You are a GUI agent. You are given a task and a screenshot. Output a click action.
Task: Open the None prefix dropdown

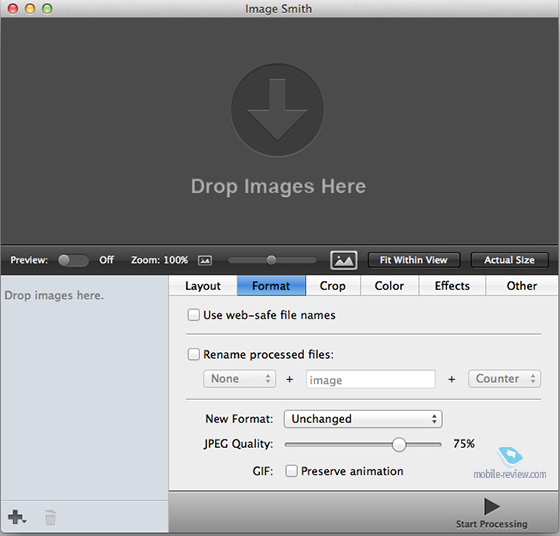pyautogui.click(x=239, y=379)
